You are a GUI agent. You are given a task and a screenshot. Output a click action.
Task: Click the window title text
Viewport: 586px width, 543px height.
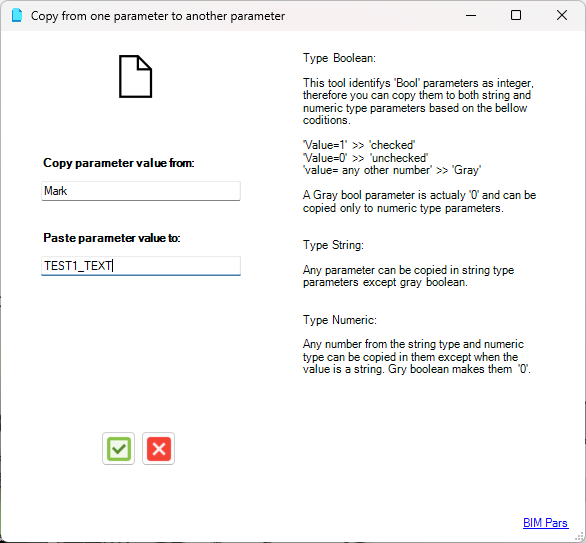(x=158, y=16)
